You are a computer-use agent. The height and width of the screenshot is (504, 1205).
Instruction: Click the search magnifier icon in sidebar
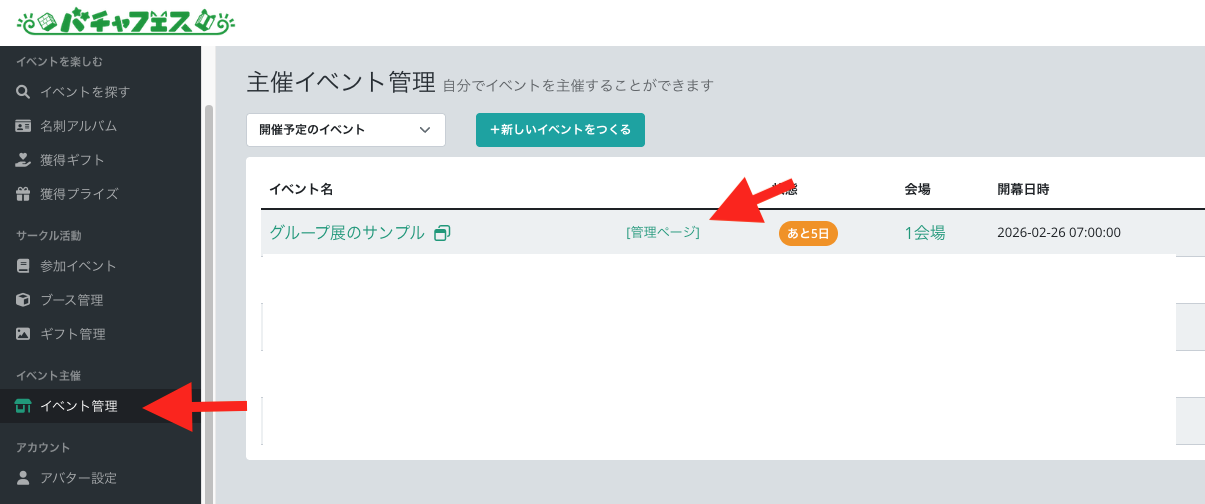point(23,92)
